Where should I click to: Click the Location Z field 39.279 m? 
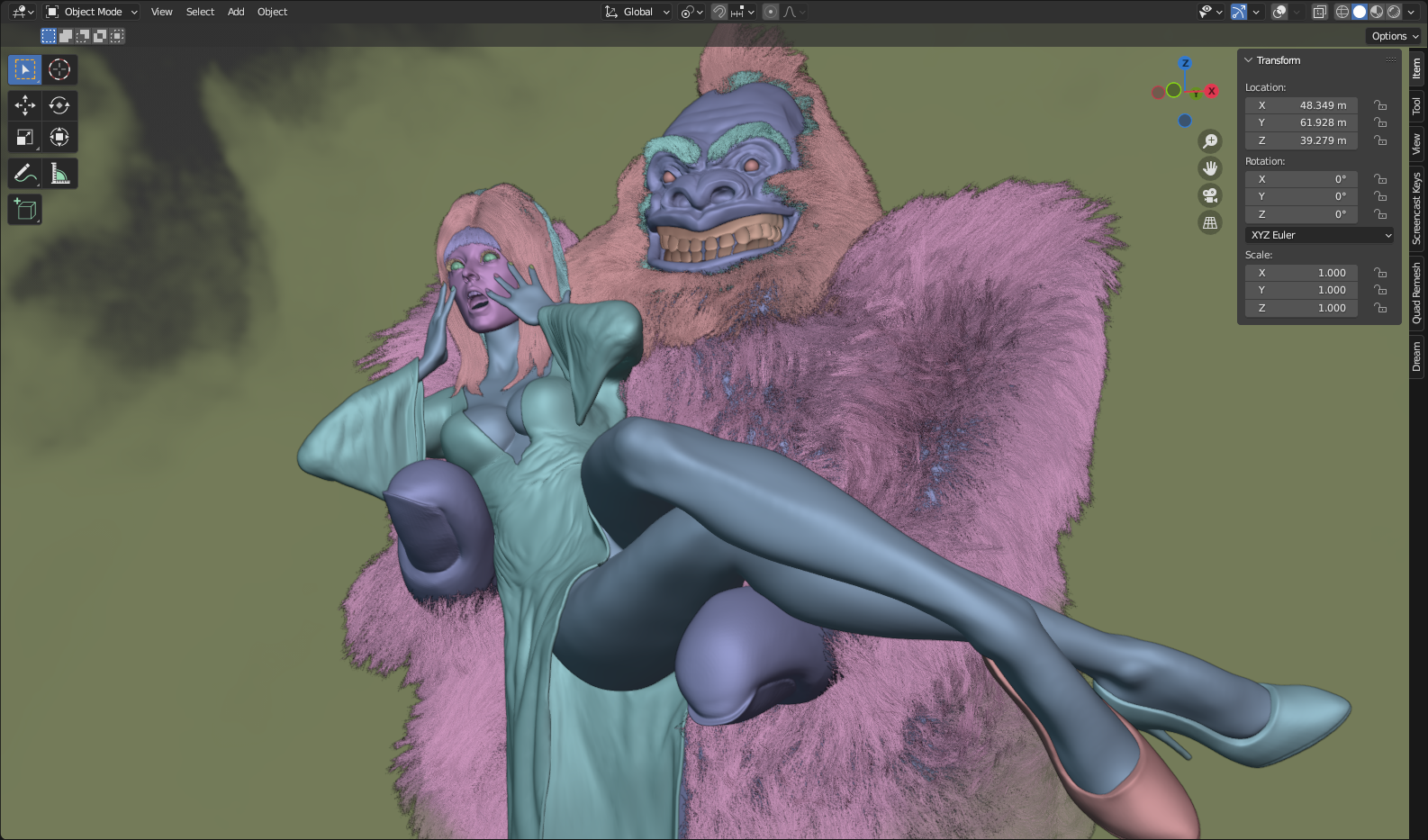point(1301,140)
